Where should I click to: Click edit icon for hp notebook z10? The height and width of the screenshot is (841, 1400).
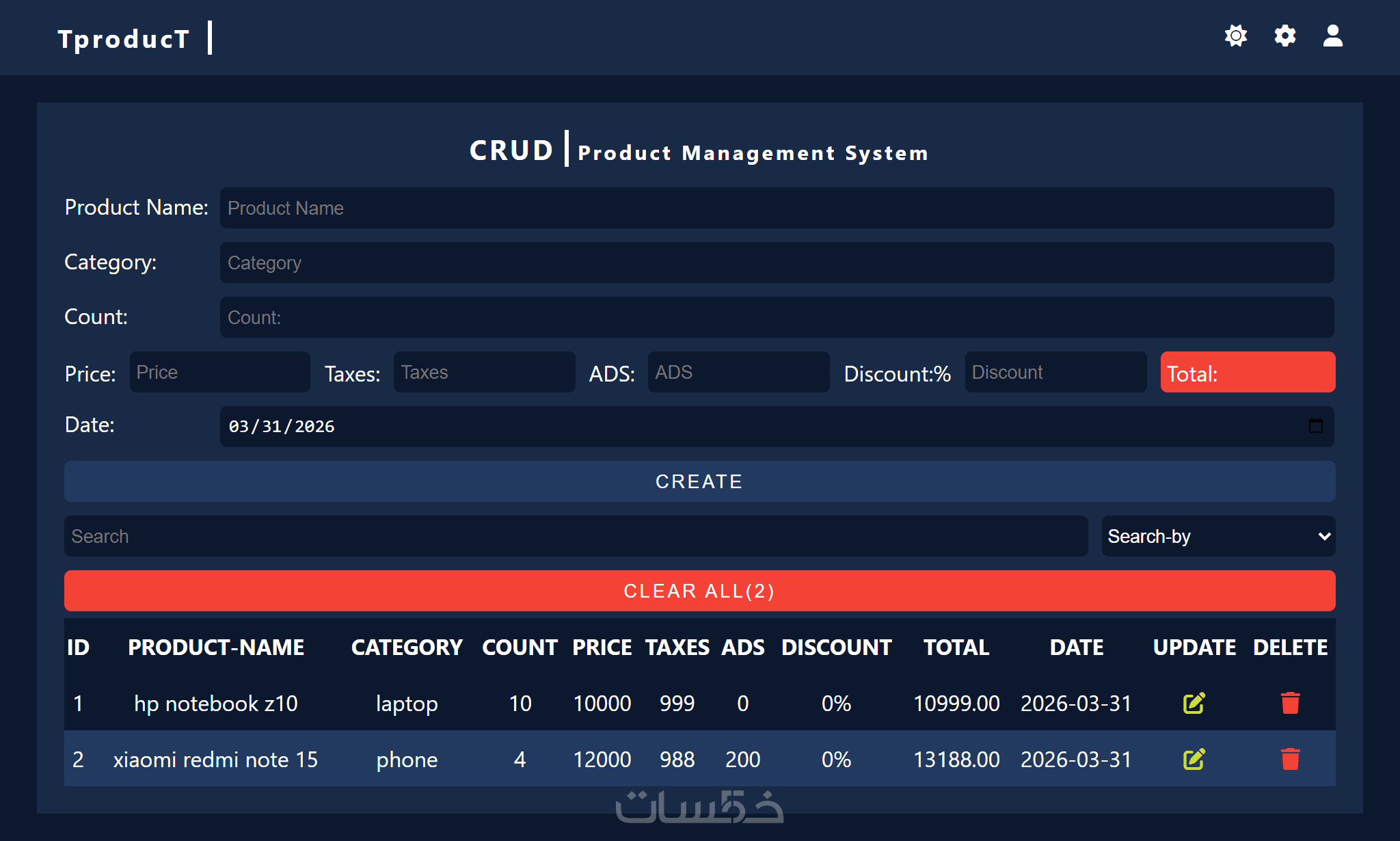(1194, 703)
